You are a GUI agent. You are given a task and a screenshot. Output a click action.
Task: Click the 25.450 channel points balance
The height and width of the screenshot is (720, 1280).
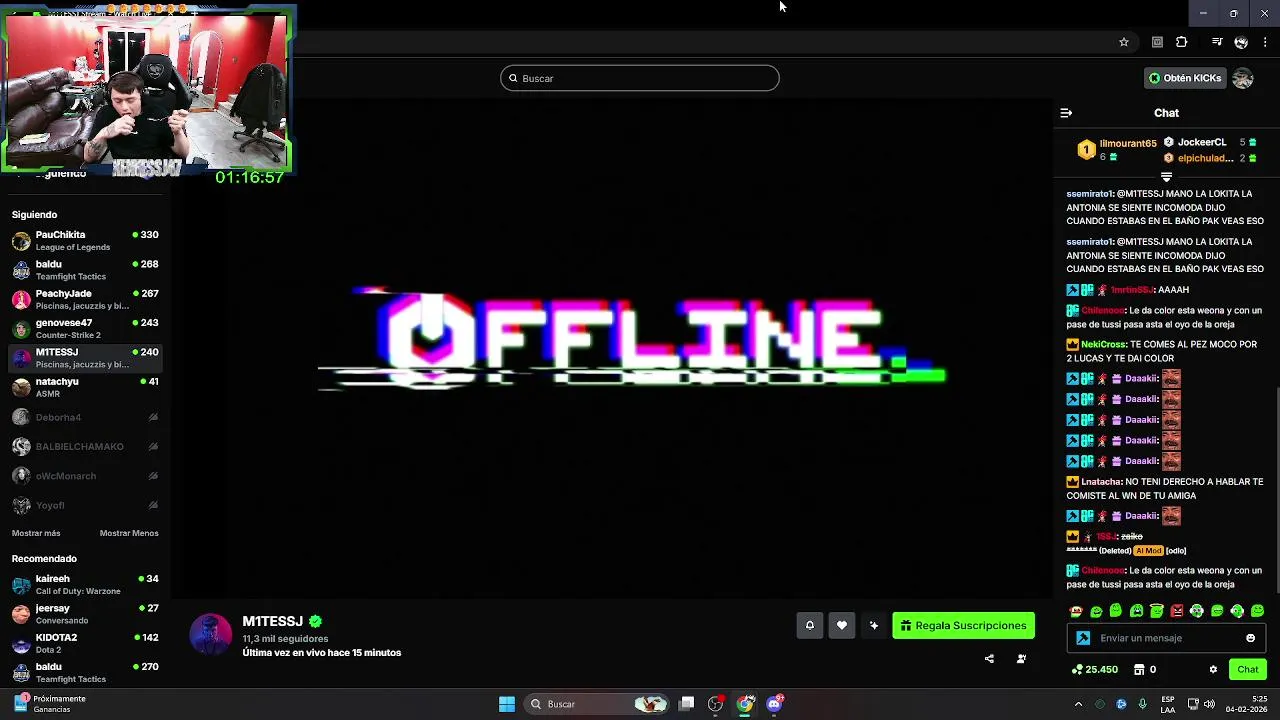pos(1095,669)
